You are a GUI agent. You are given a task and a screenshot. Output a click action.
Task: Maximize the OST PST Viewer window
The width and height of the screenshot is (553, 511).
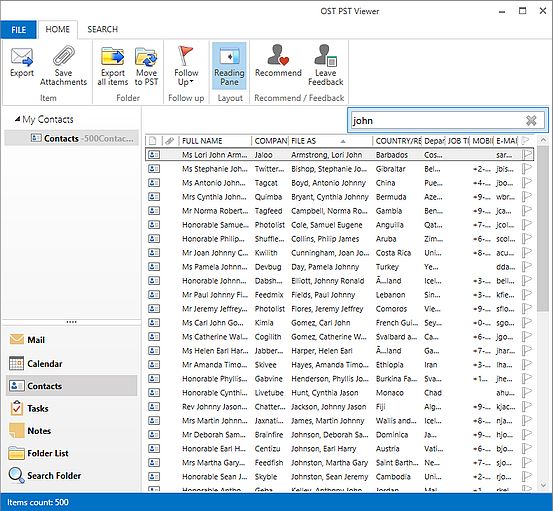click(x=522, y=11)
